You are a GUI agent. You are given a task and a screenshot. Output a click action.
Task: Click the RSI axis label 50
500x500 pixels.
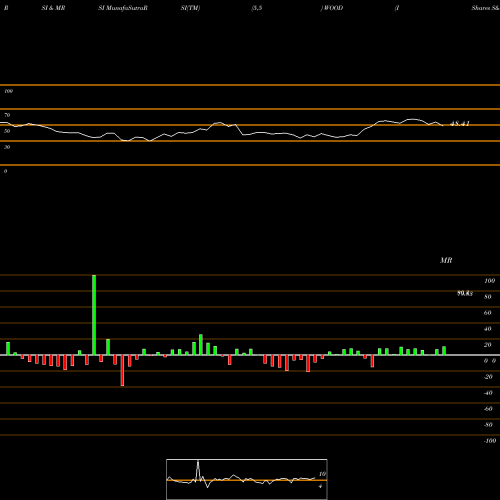point(7,131)
